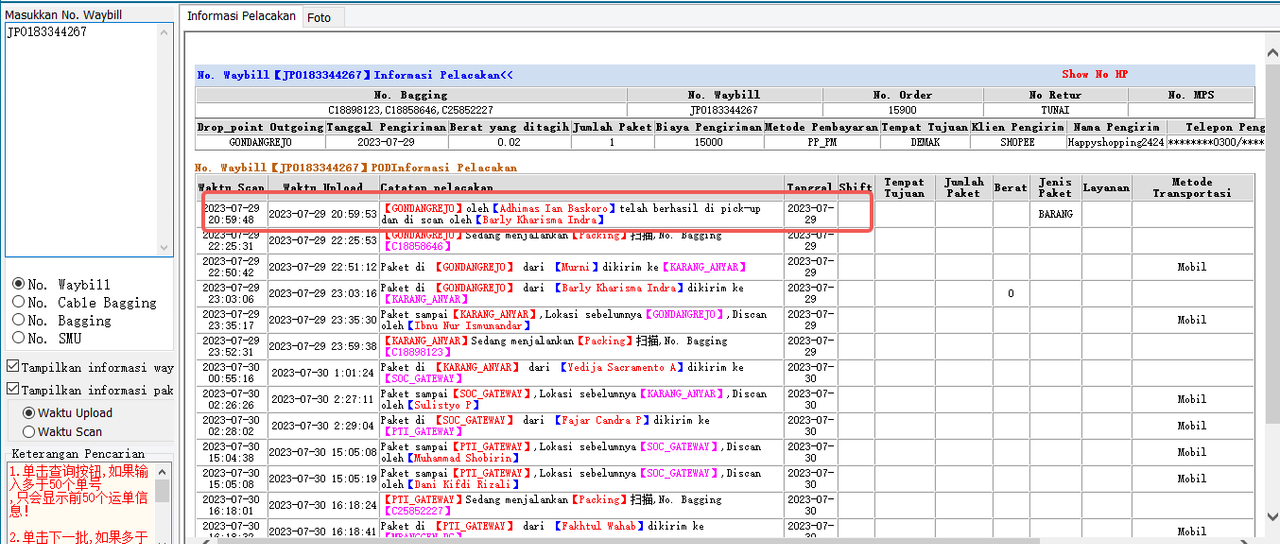Click the Keterangan Pencarian scrollbar thumb

click(x=162, y=491)
